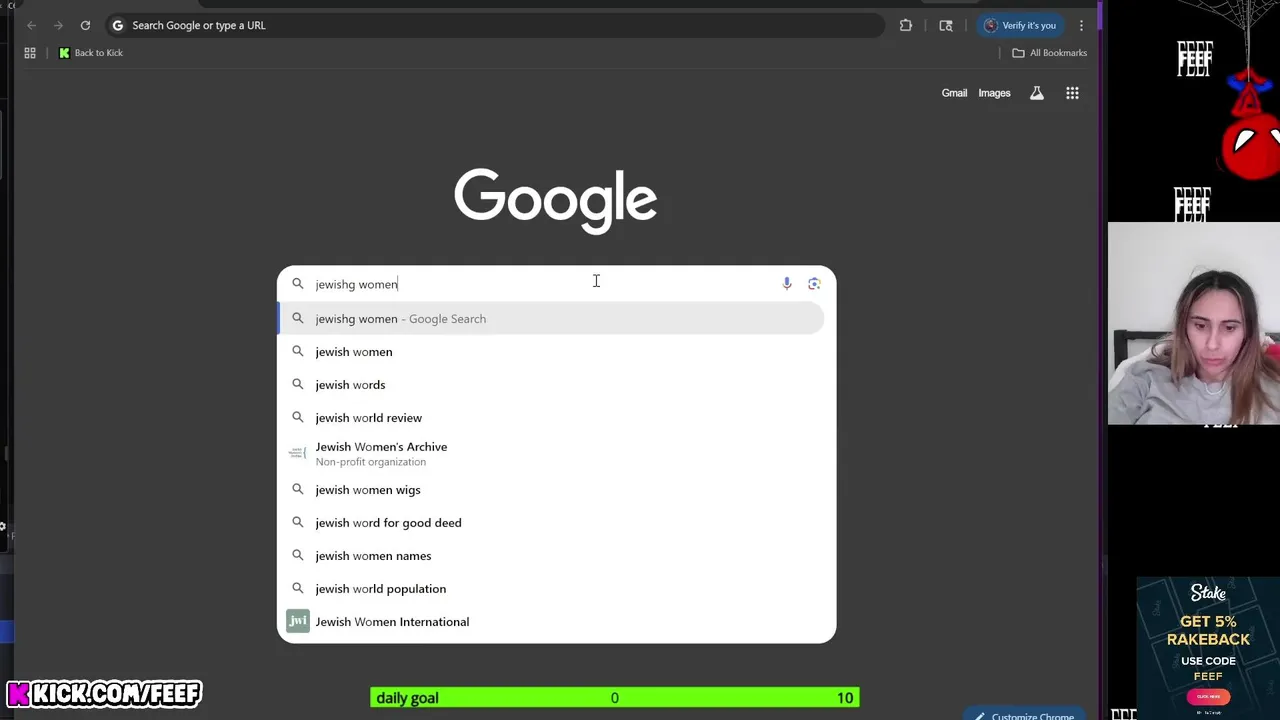Reload the page with the refresh icon
Screen dimensions: 1280x720
pyautogui.click(x=85, y=25)
